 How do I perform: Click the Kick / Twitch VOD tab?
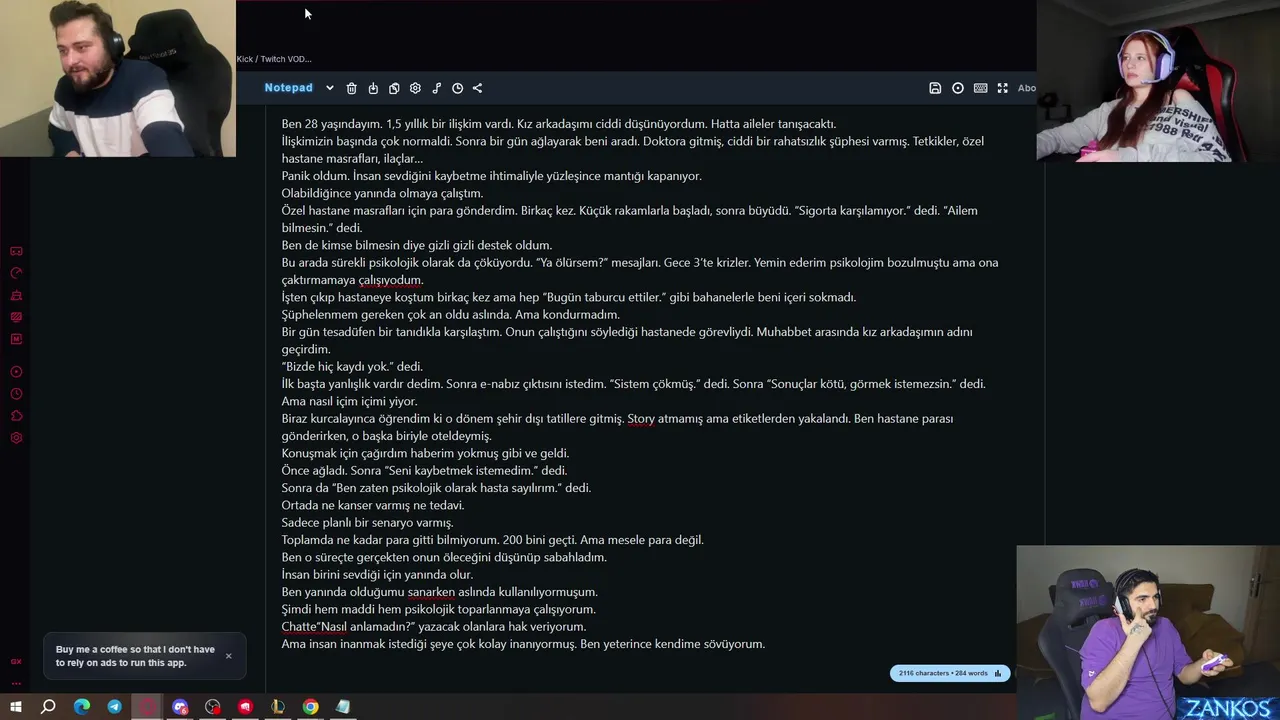coord(274,59)
